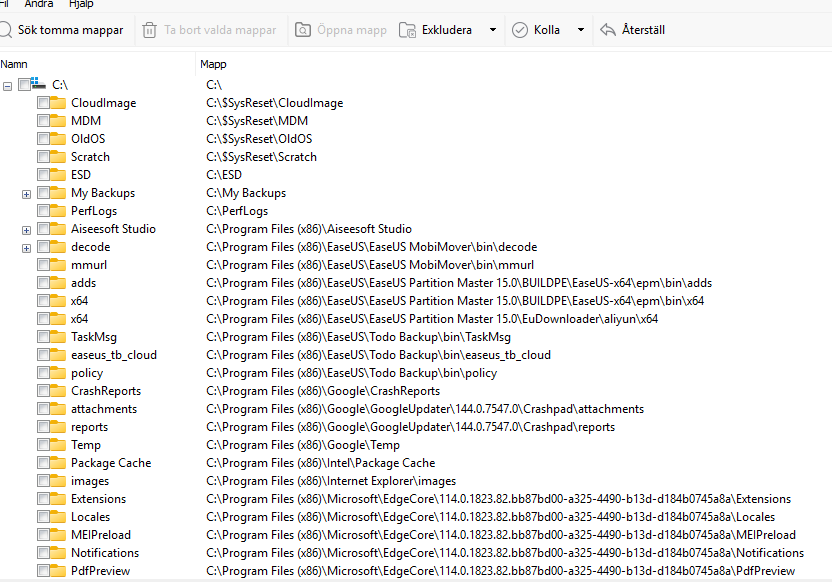The width and height of the screenshot is (832, 582).
Task: Click the C:\ drive icon in the tree
Action: 38,84
